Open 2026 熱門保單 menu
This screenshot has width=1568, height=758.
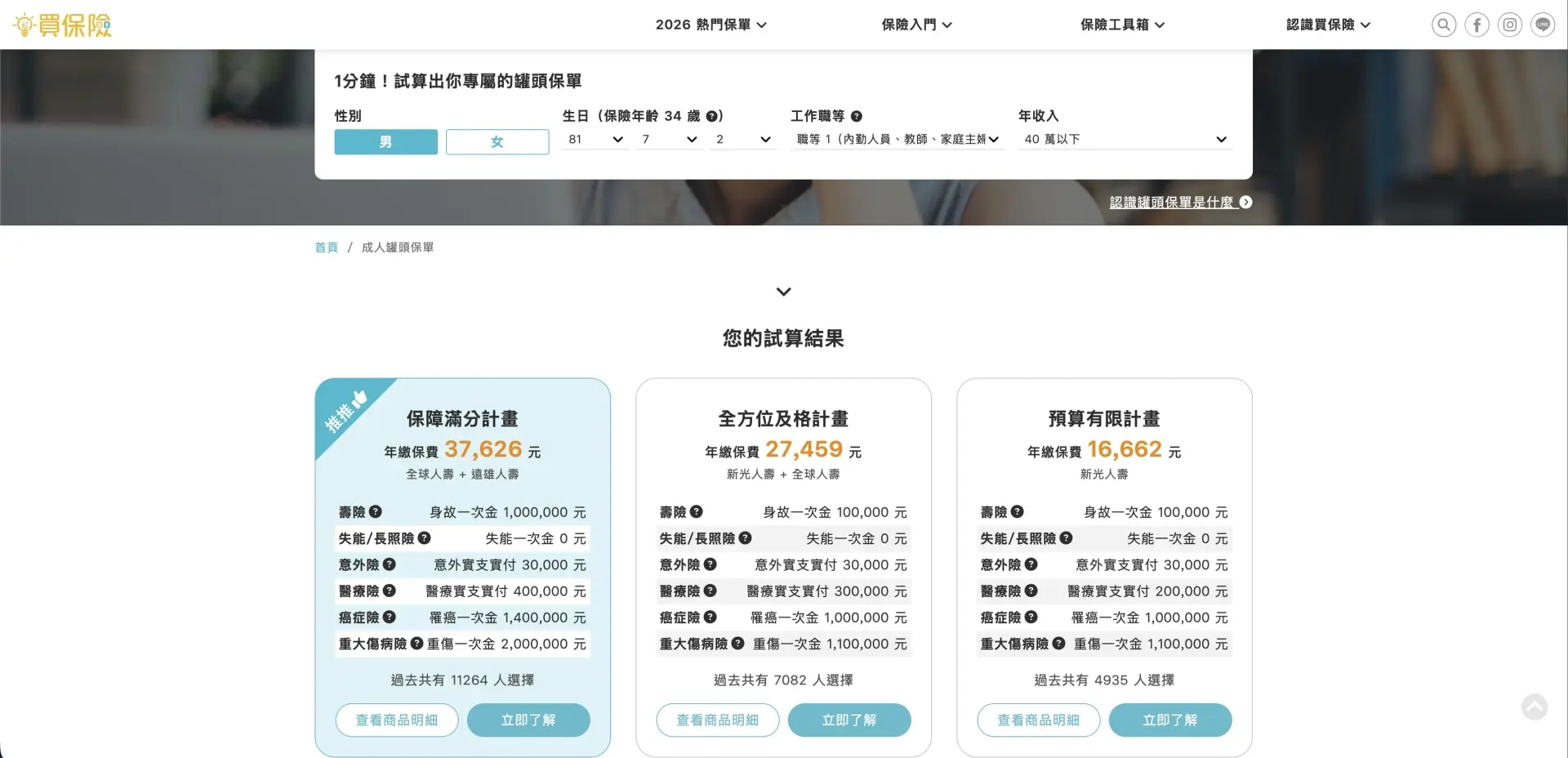(710, 25)
